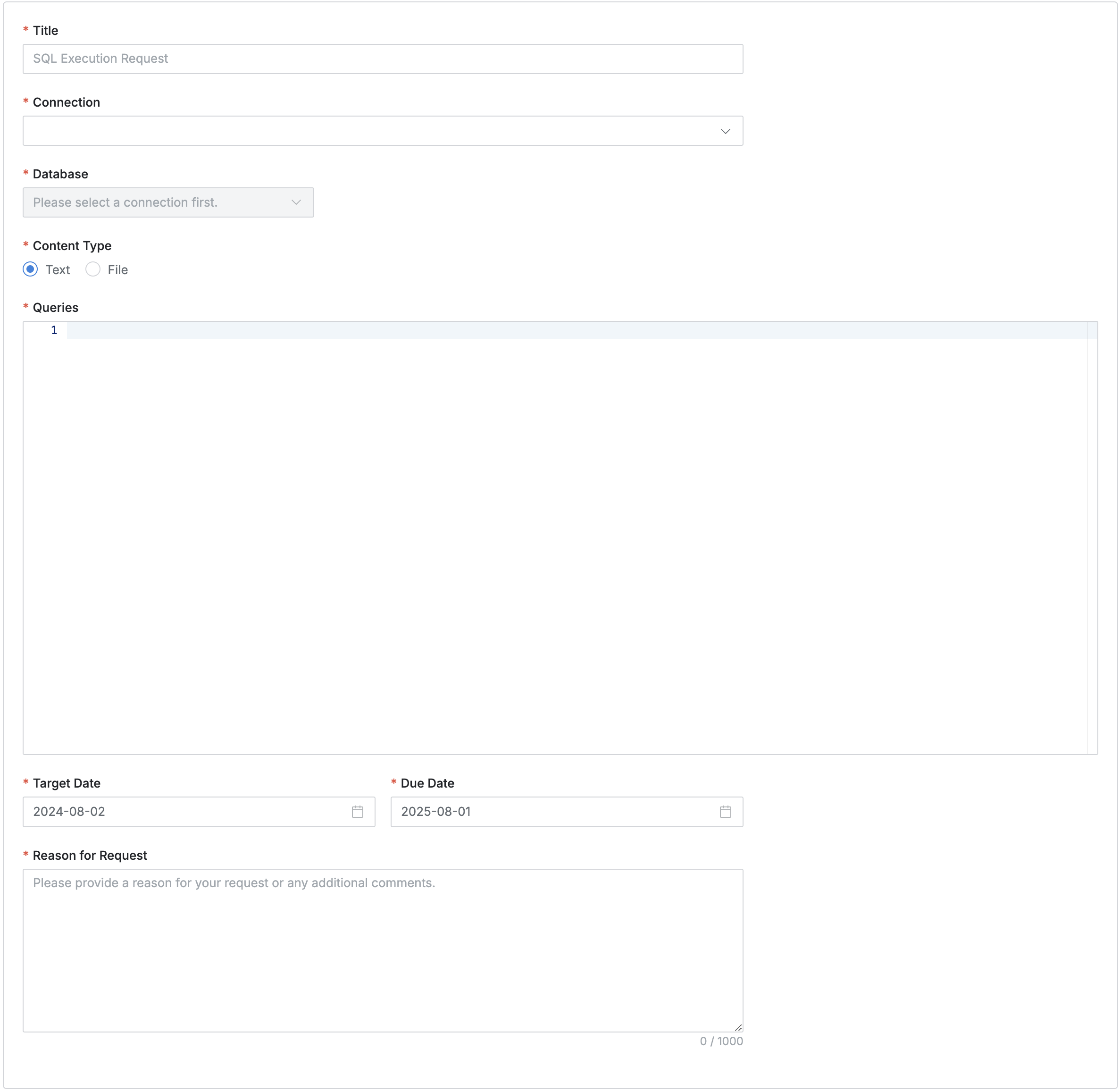1120x1091 pixels.
Task: Click the Queries field label
Action: (56, 308)
